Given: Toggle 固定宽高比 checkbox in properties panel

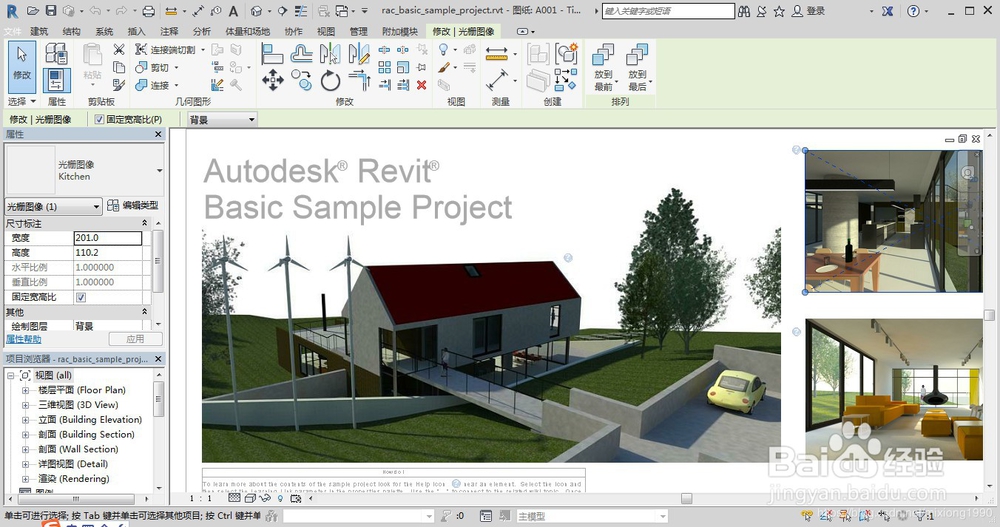Looking at the screenshot, I should [81, 297].
